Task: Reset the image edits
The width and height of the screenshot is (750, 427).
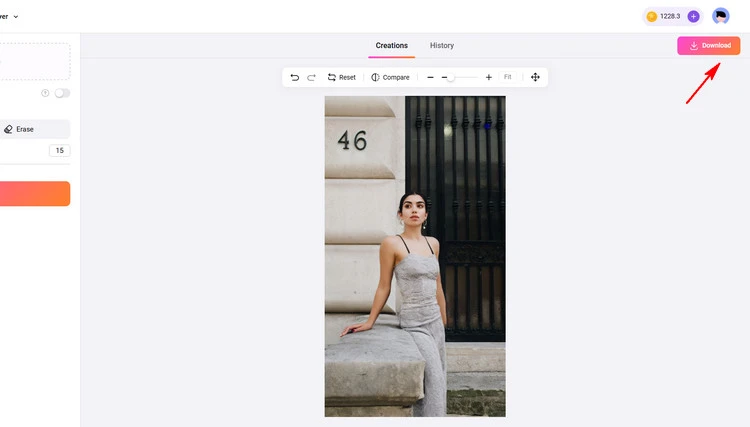Action: (x=342, y=77)
